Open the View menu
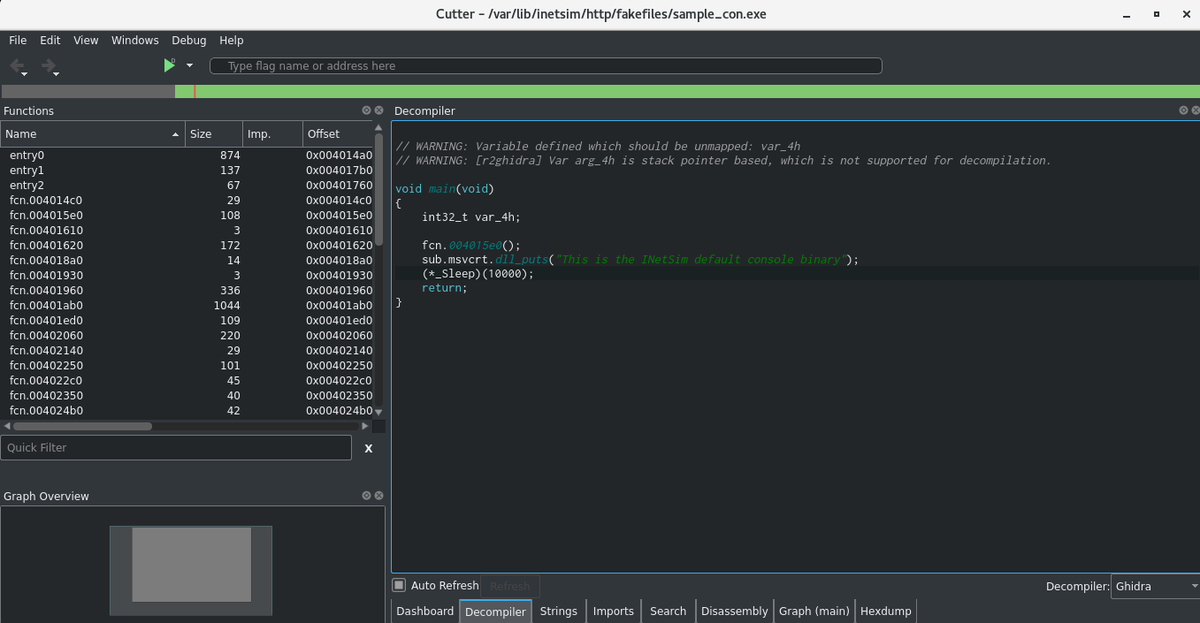Screen dimensions: 1200x623 [86, 40]
